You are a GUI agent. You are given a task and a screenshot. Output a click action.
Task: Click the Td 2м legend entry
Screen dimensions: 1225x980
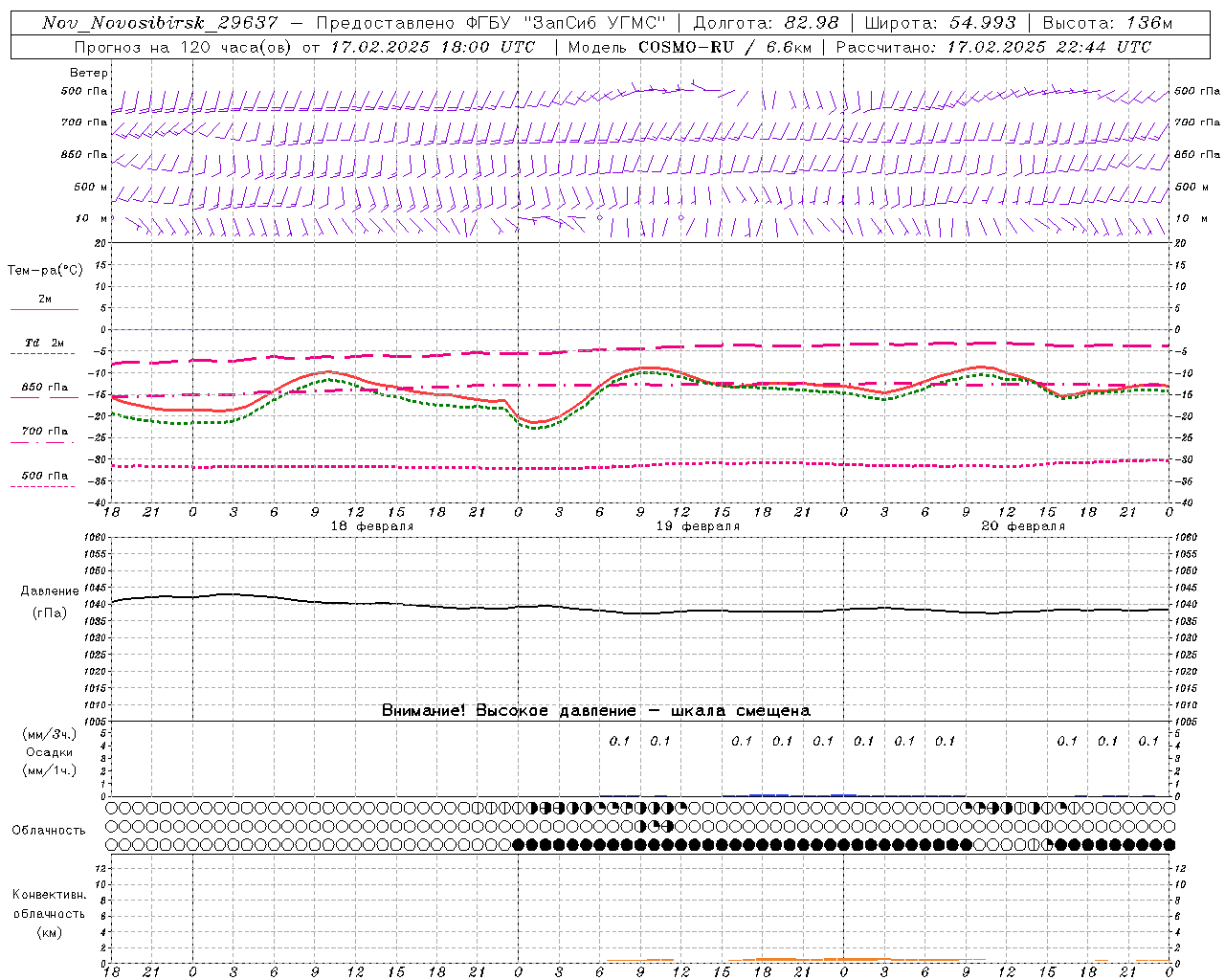(x=45, y=343)
